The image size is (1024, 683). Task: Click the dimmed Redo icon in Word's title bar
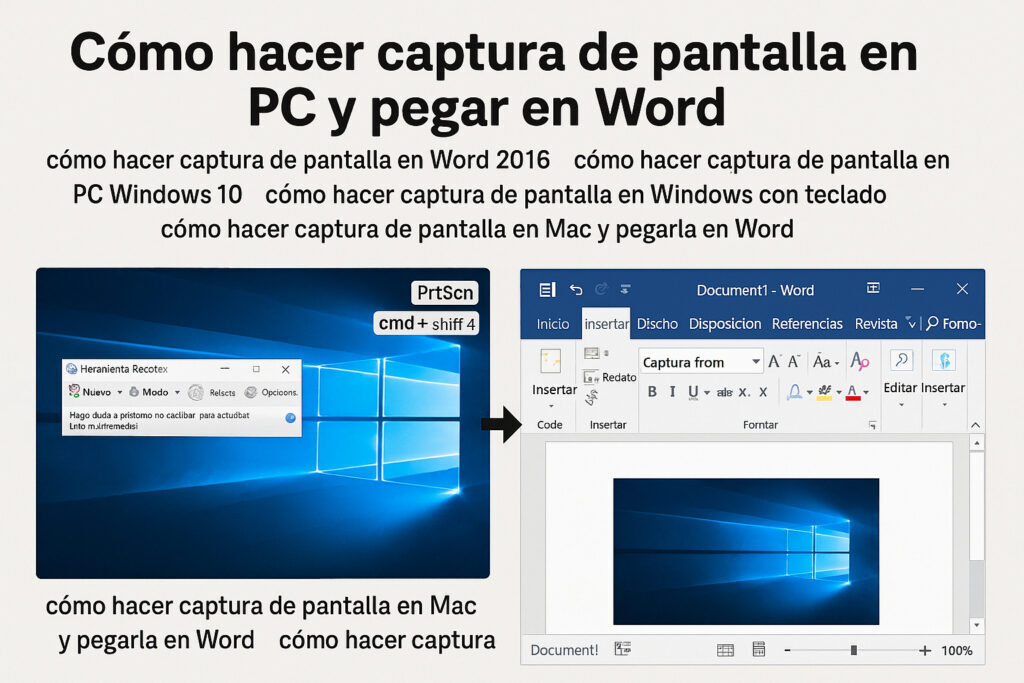[x=601, y=289]
